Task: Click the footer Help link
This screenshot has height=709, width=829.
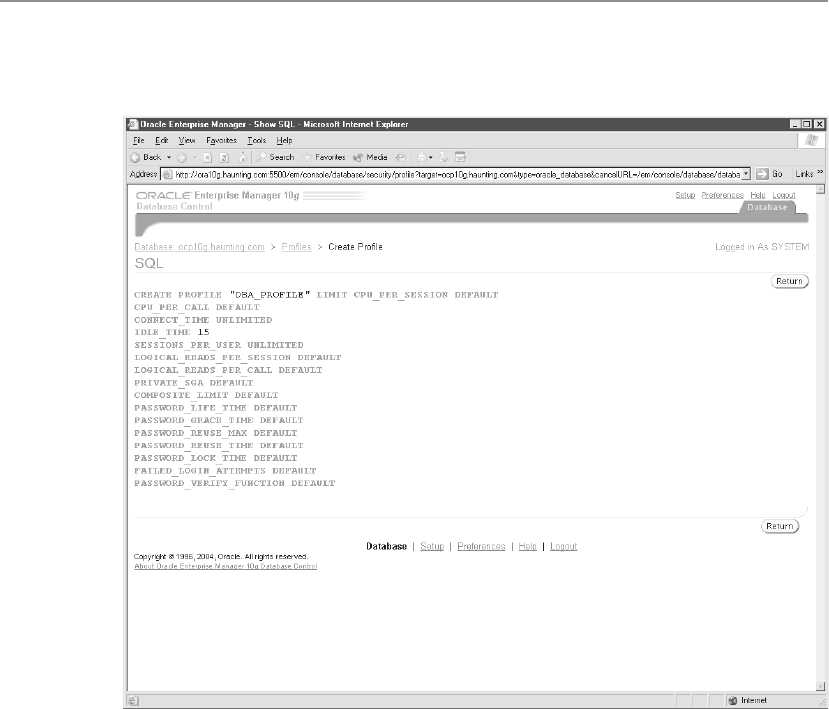Action: (x=528, y=546)
